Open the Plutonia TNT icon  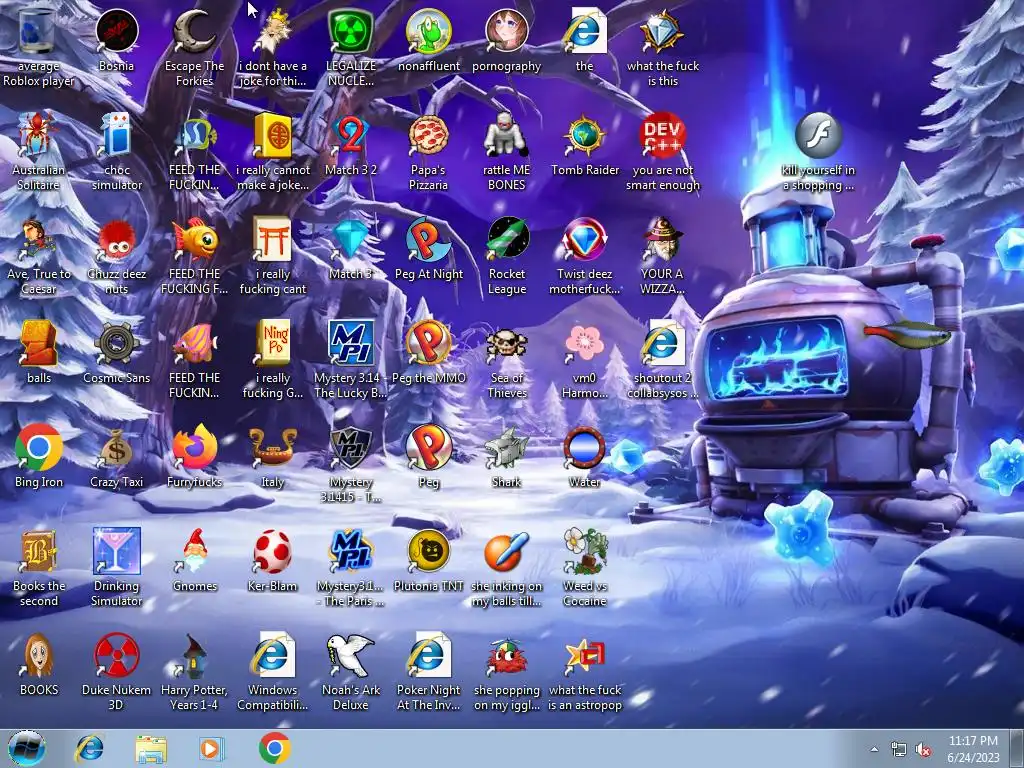tap(428, 551)
